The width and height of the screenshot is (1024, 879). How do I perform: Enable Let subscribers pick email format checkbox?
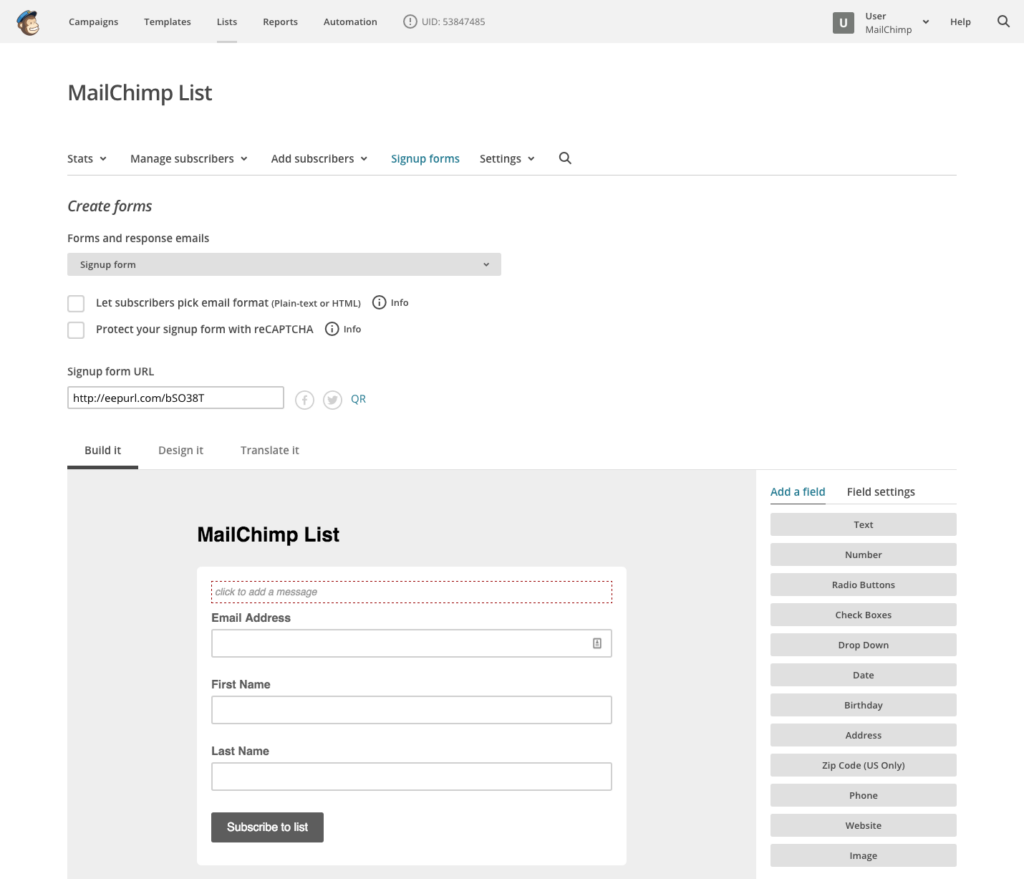(x=76, y=303)
